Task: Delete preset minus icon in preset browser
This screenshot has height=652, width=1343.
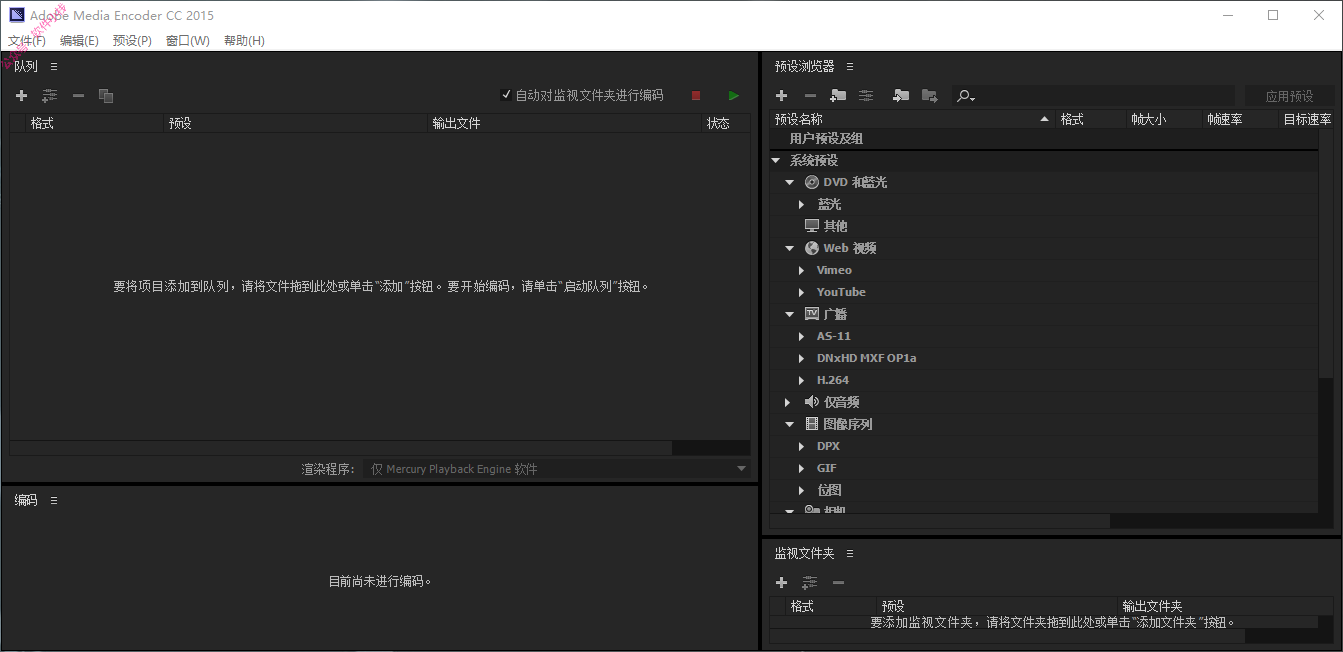Action: pos(810,96)
